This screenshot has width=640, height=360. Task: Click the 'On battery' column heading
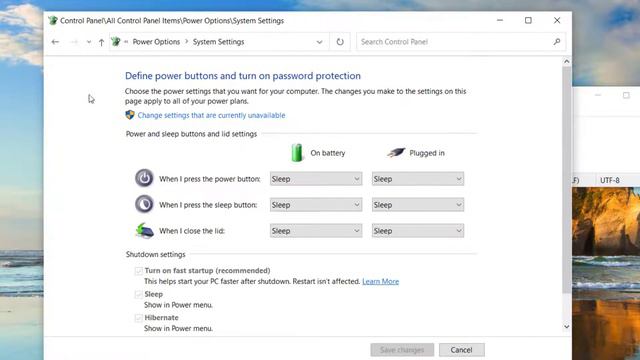coord(328,153)
